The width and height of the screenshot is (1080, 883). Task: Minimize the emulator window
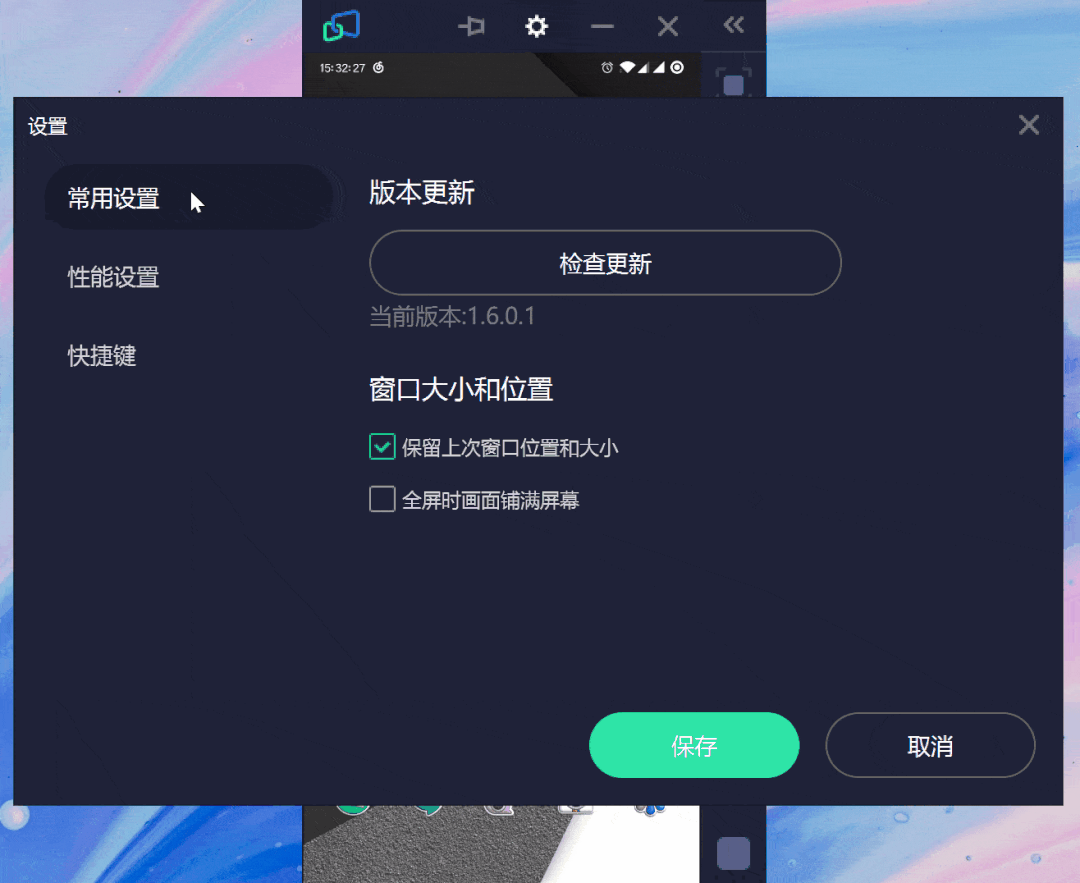(601, 27)
